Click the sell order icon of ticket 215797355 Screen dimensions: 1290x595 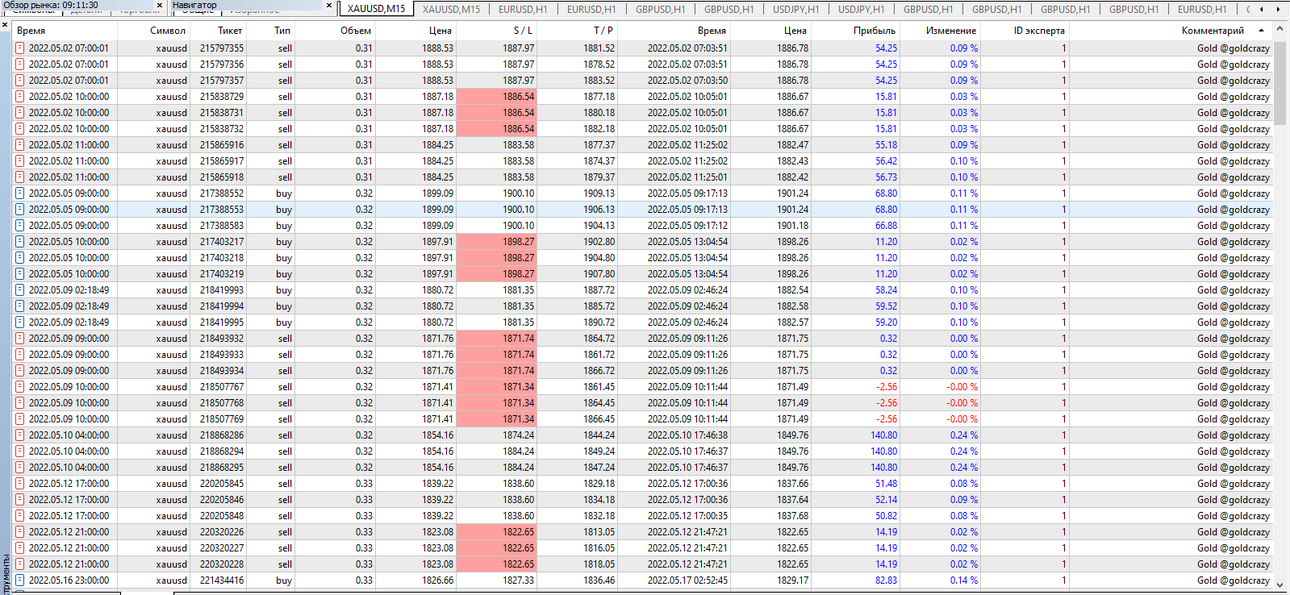[x=20, y=48]
